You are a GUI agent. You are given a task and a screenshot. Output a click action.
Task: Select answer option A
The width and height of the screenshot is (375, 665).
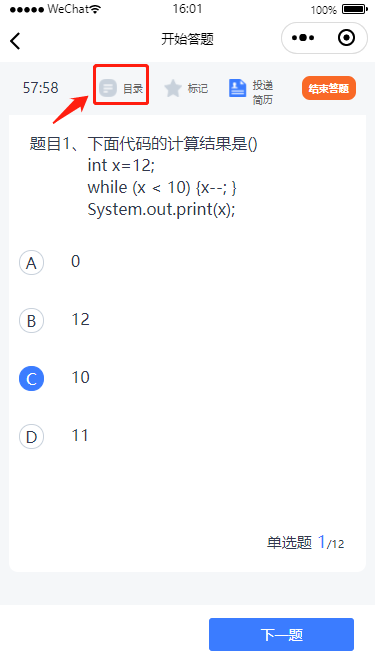point(31,263)
